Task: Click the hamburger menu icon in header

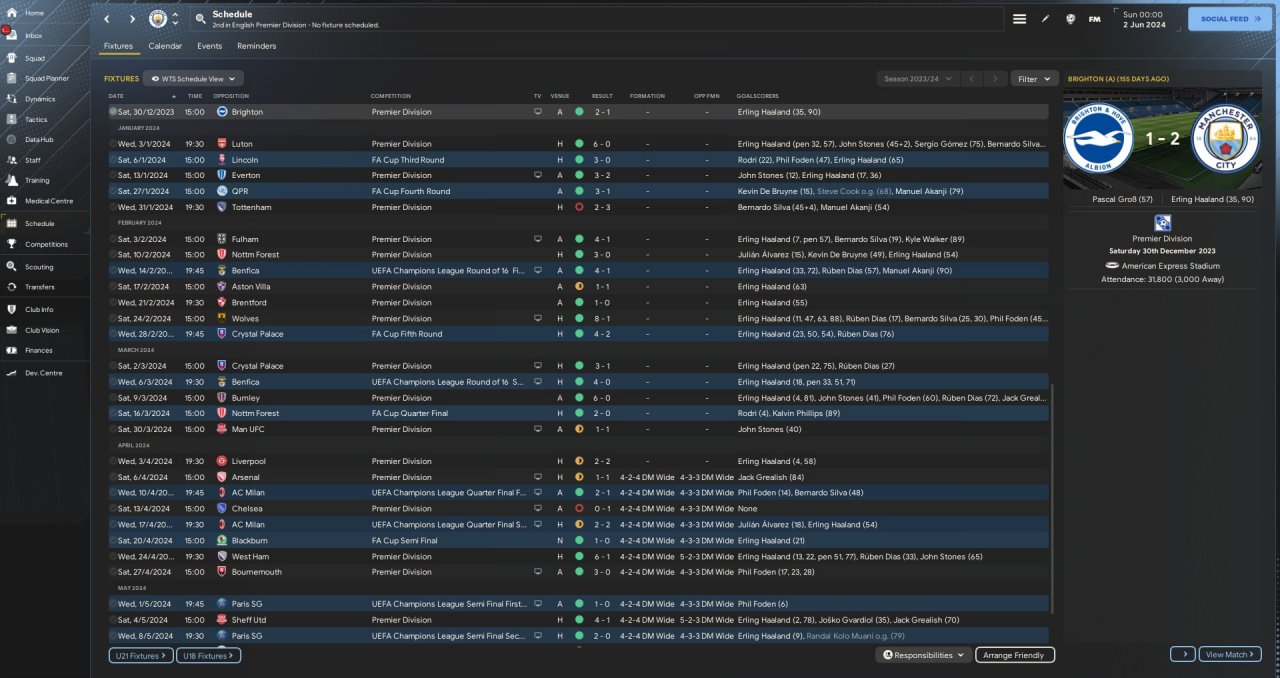Action: pos(1019,19)
